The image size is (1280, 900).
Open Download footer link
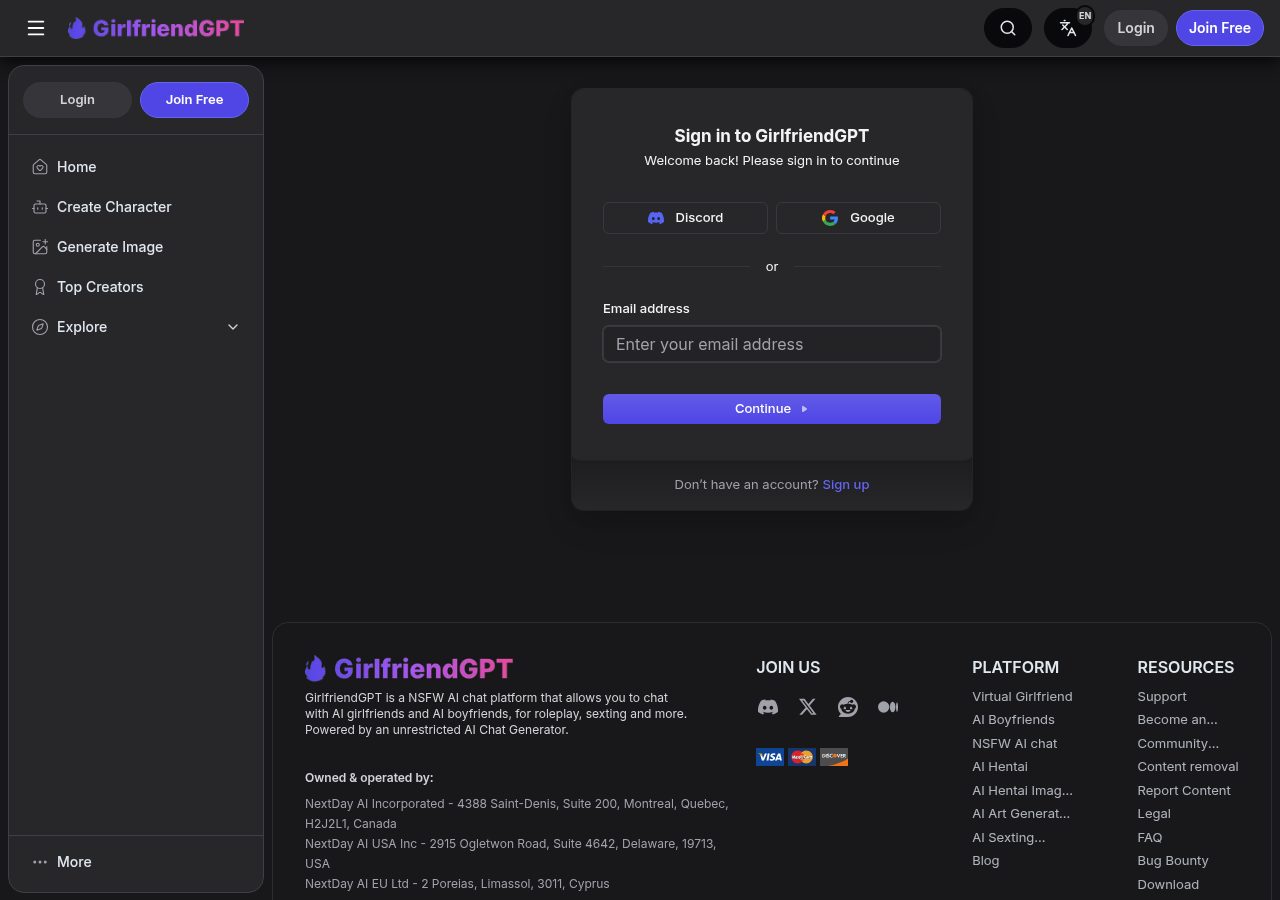(1168, 885)
